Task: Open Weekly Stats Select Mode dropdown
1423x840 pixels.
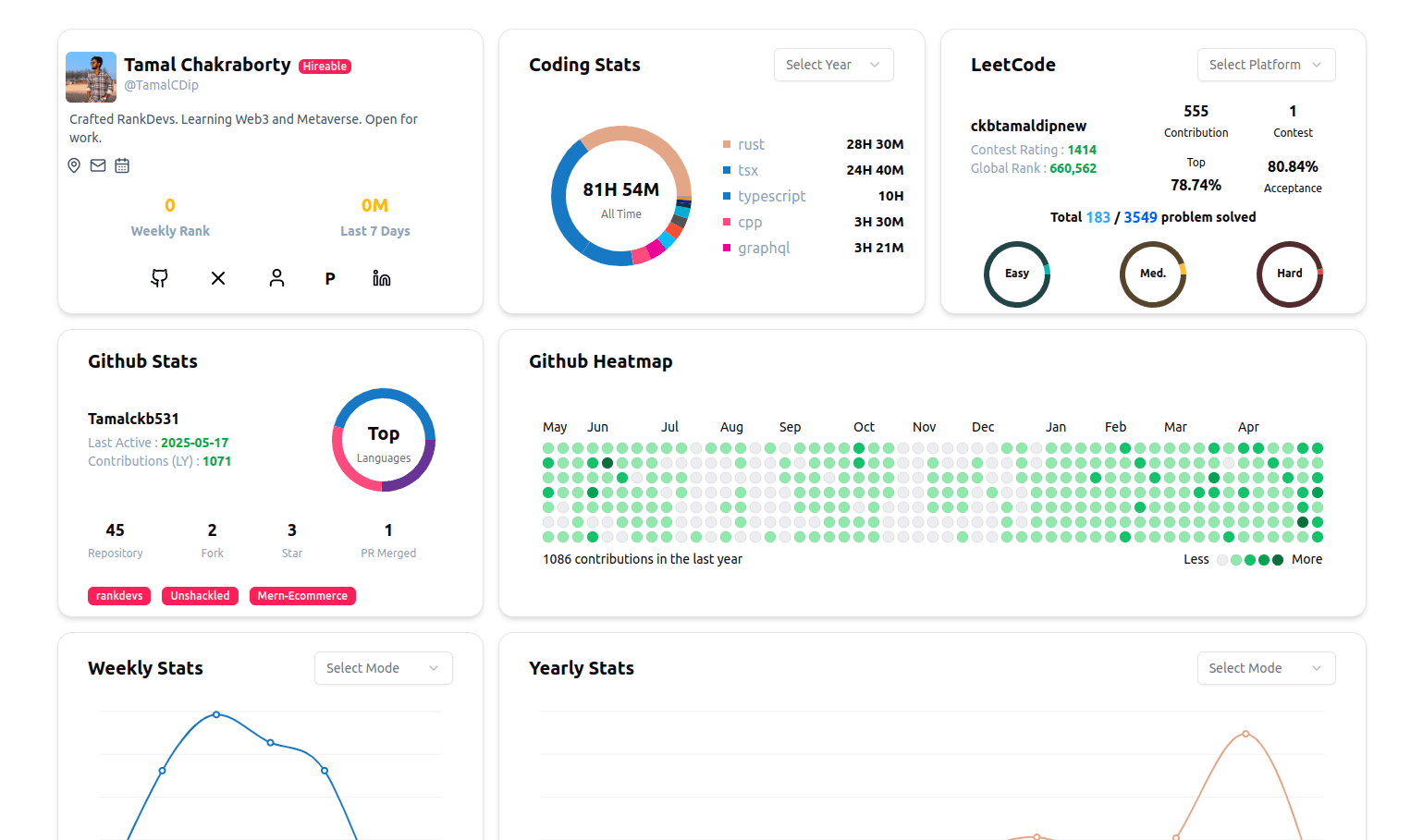Action: point(384,668)
